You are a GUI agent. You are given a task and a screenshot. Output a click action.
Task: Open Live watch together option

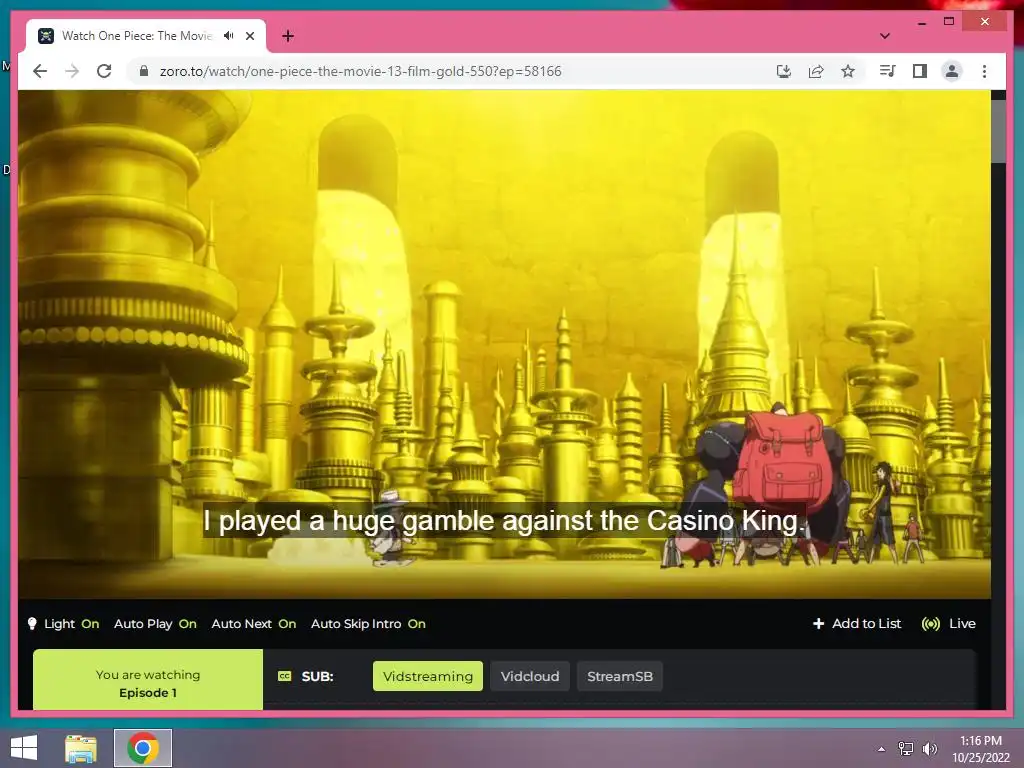pos(948,624)
